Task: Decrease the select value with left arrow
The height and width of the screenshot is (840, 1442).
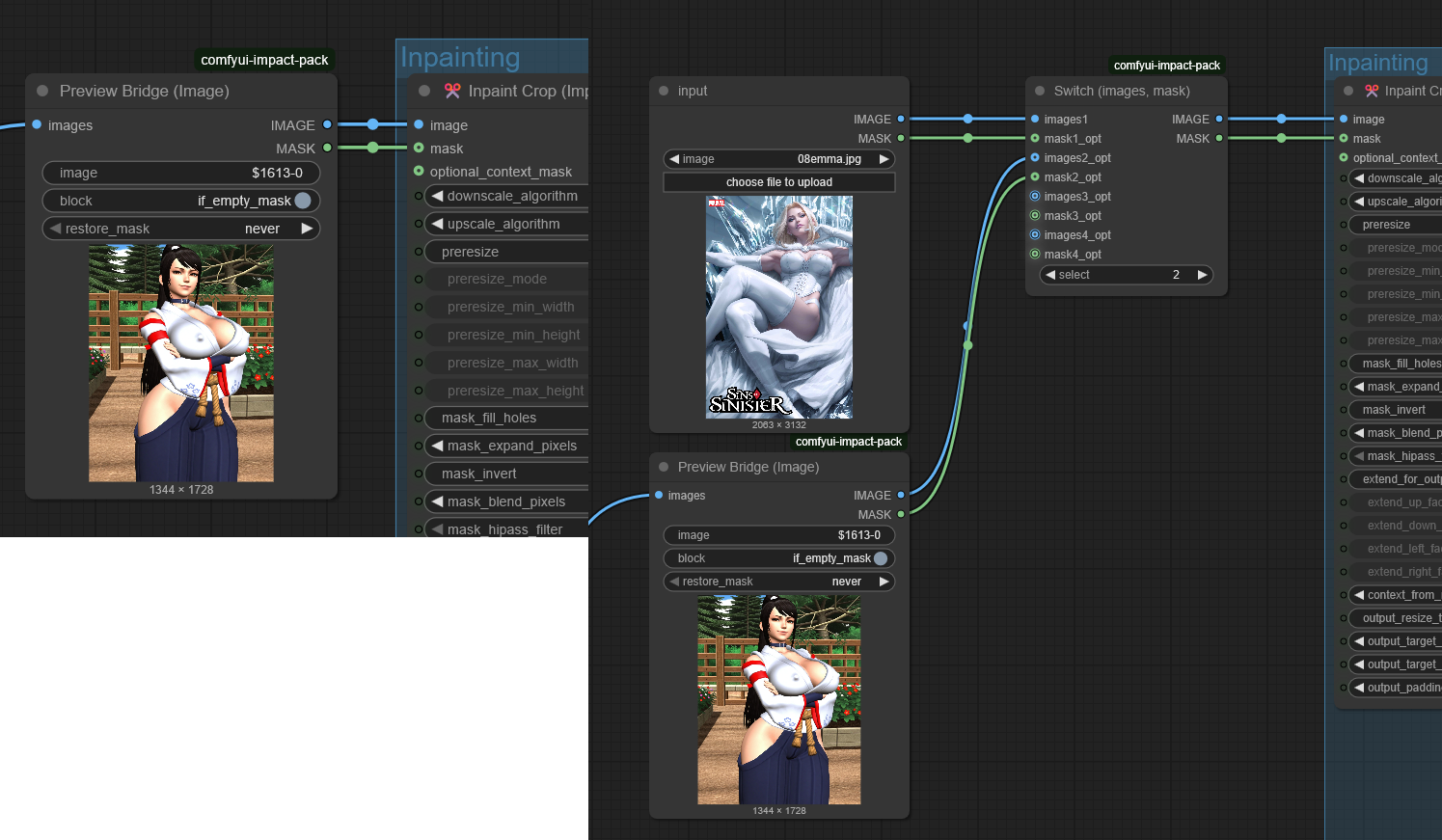Action: 1050,275
